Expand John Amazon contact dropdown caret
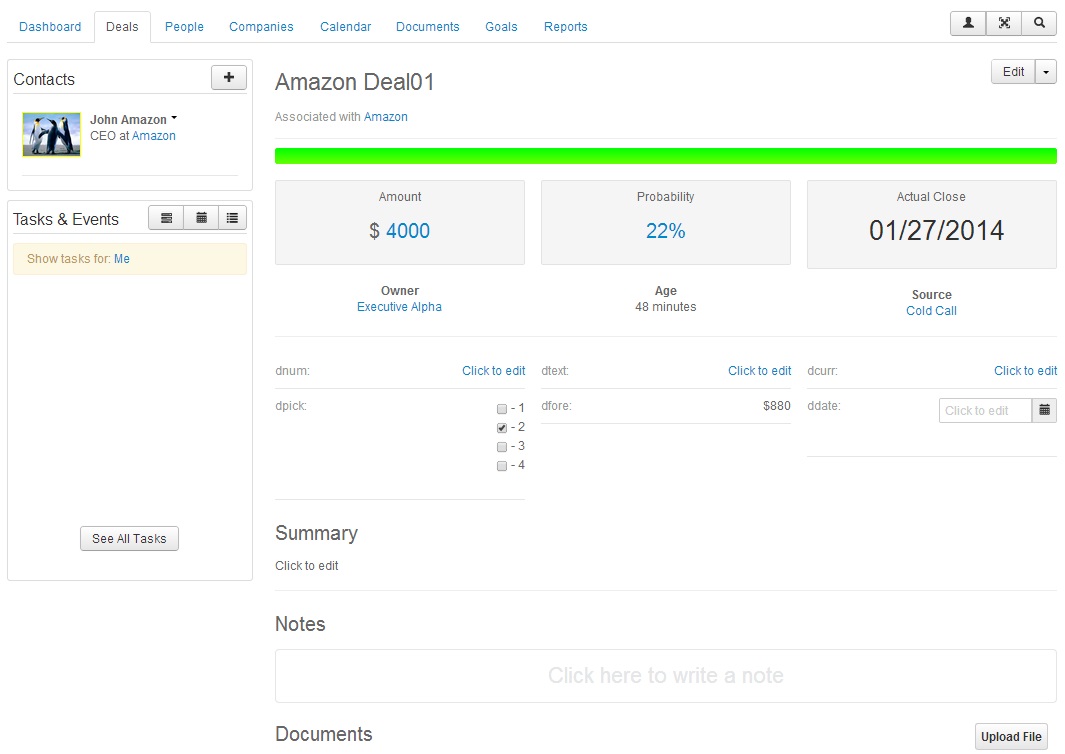 [x=174, y=118]
